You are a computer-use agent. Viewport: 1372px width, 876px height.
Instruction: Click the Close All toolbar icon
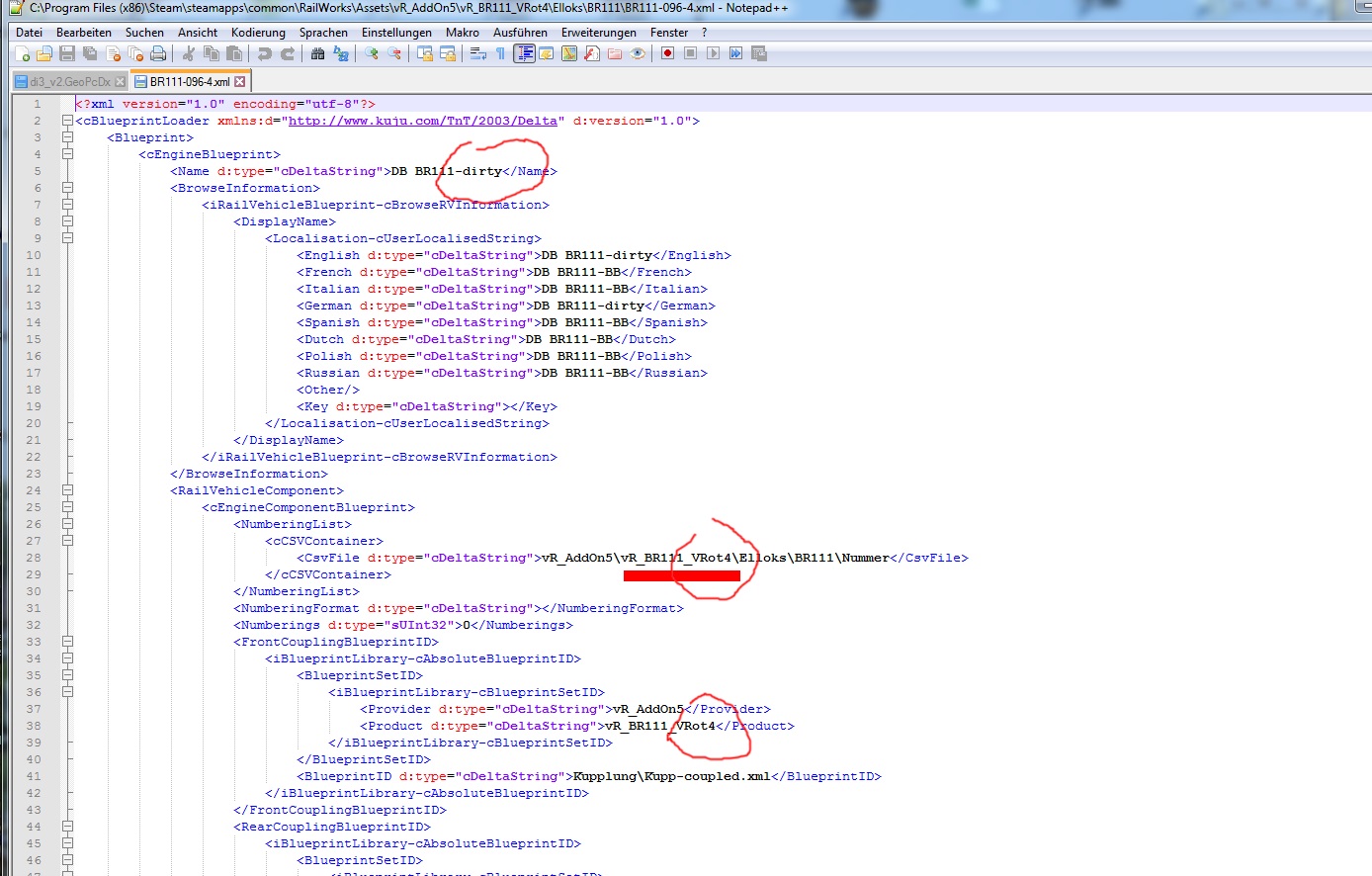click(135, 53)
